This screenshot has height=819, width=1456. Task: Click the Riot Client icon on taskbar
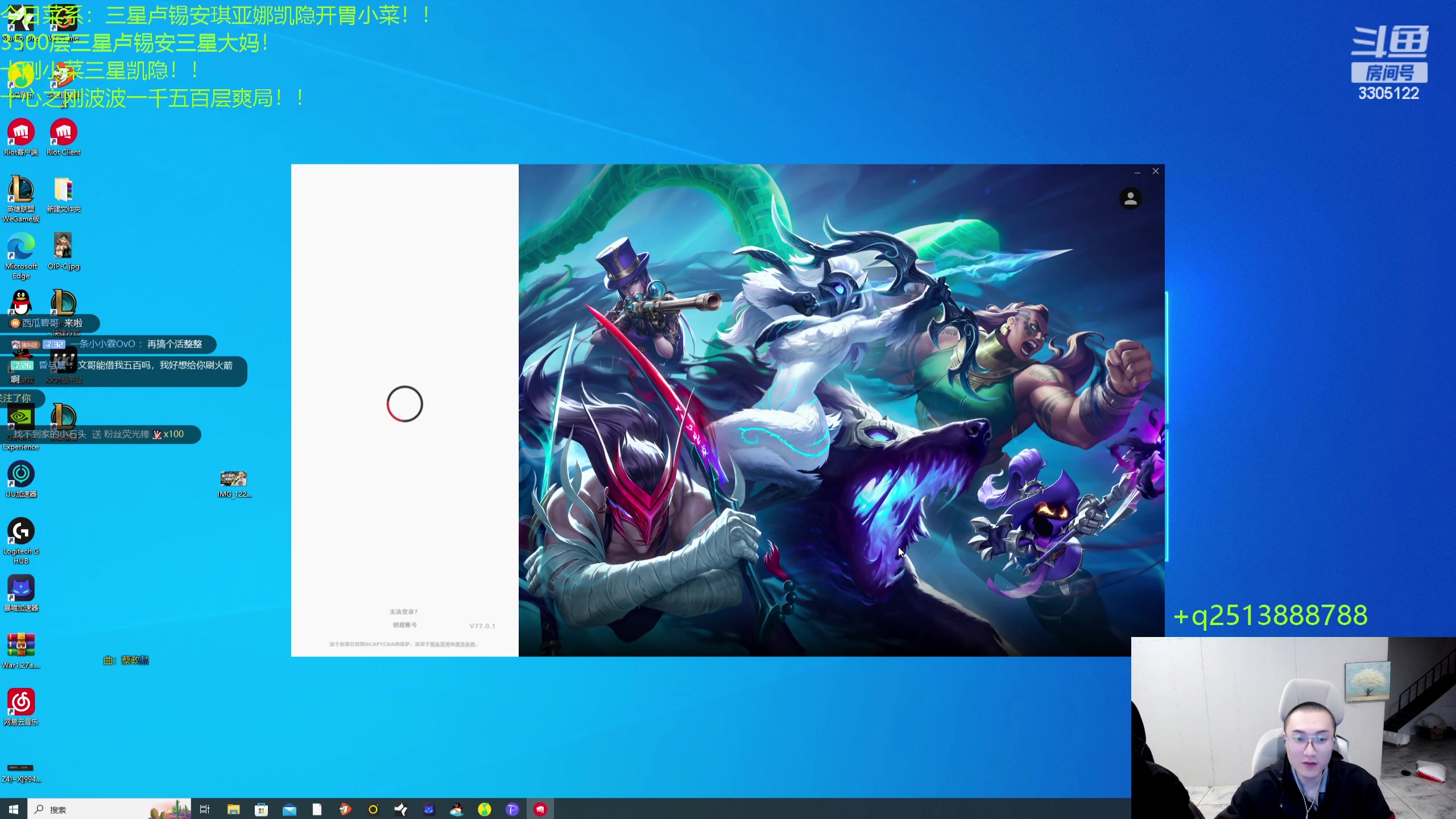pyautogui.click(x=540, y=809)
